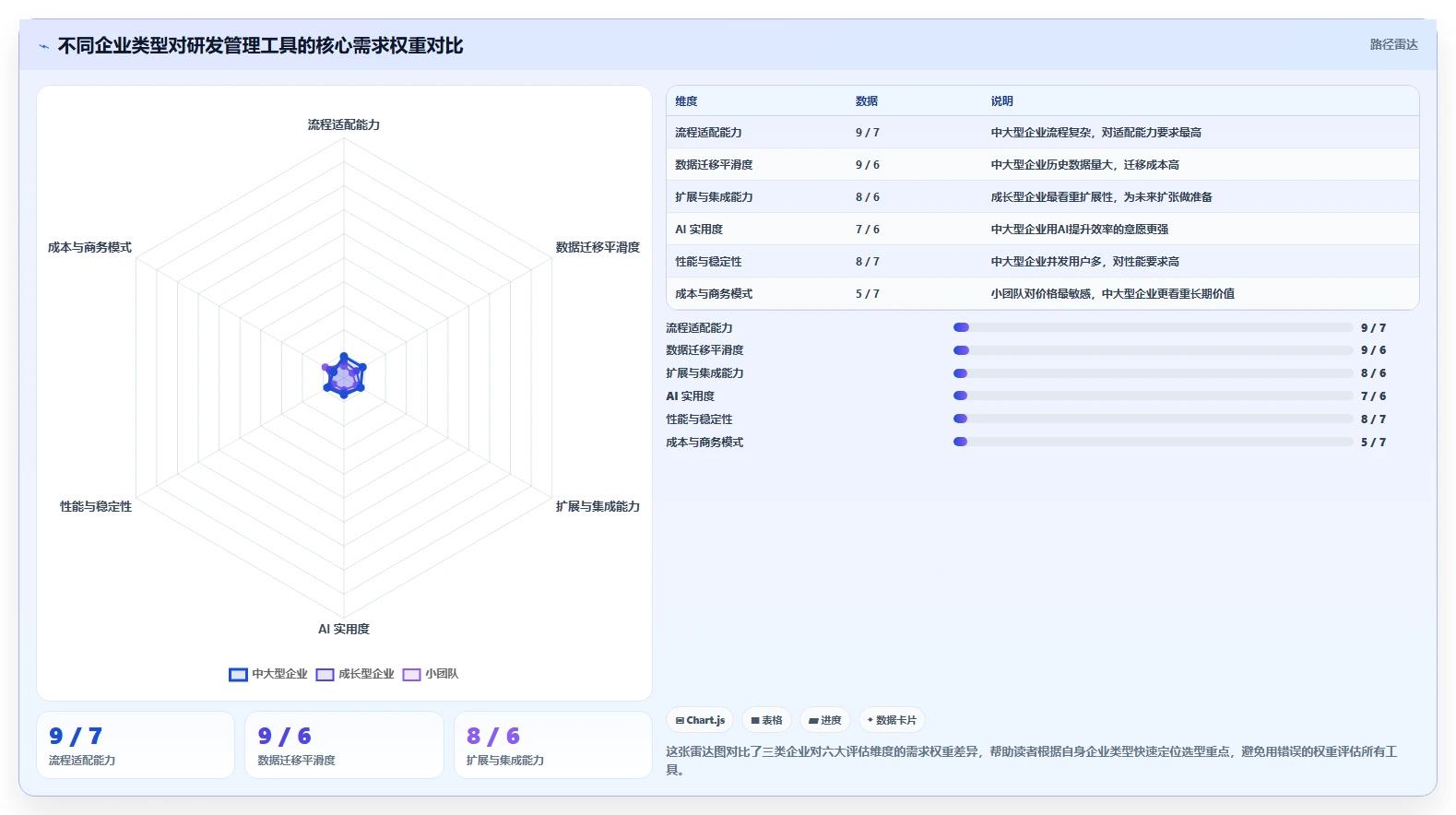The width and height of the screenshot is (1456, 815).
Task: Open the 9 / 6 数据迁移平滑度 stat card
Action: pyautogui.click(x=344, y=745)
